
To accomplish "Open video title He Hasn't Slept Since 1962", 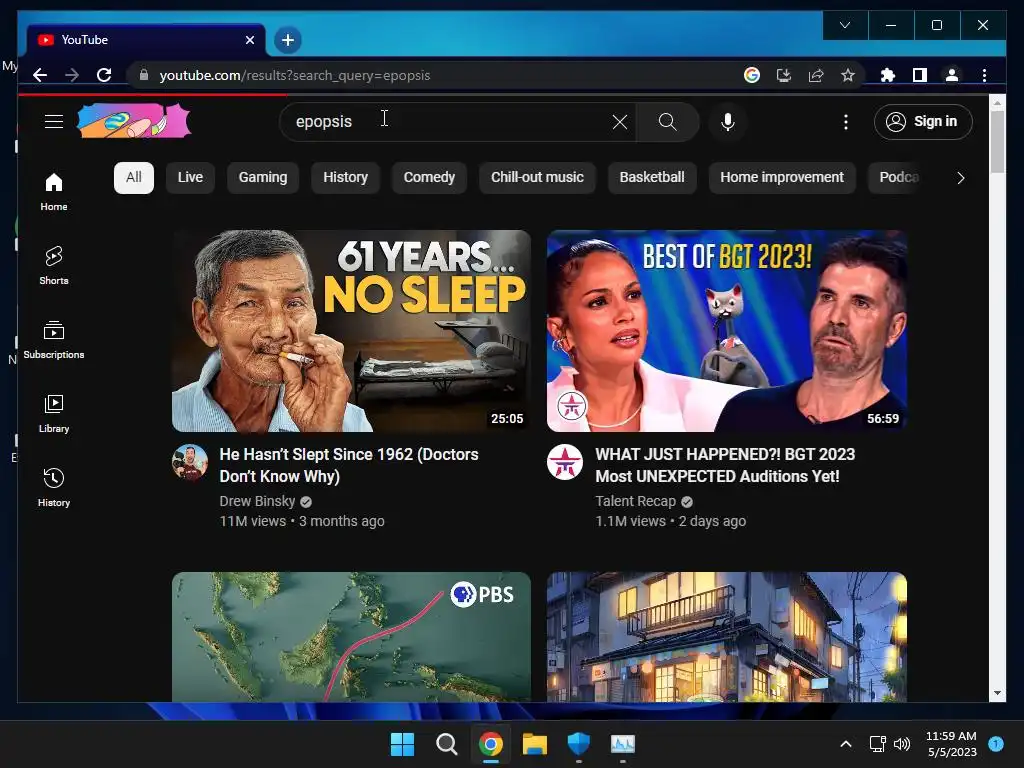I will 349,465.
